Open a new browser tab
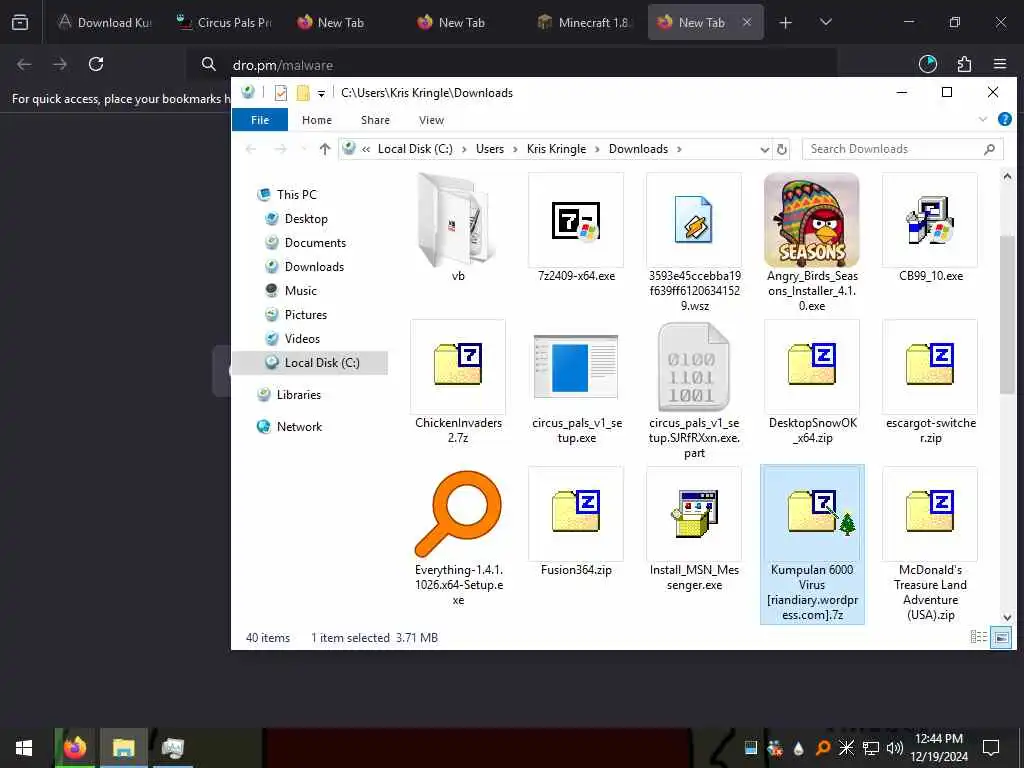1024x768 pixels. click(786, 23)
